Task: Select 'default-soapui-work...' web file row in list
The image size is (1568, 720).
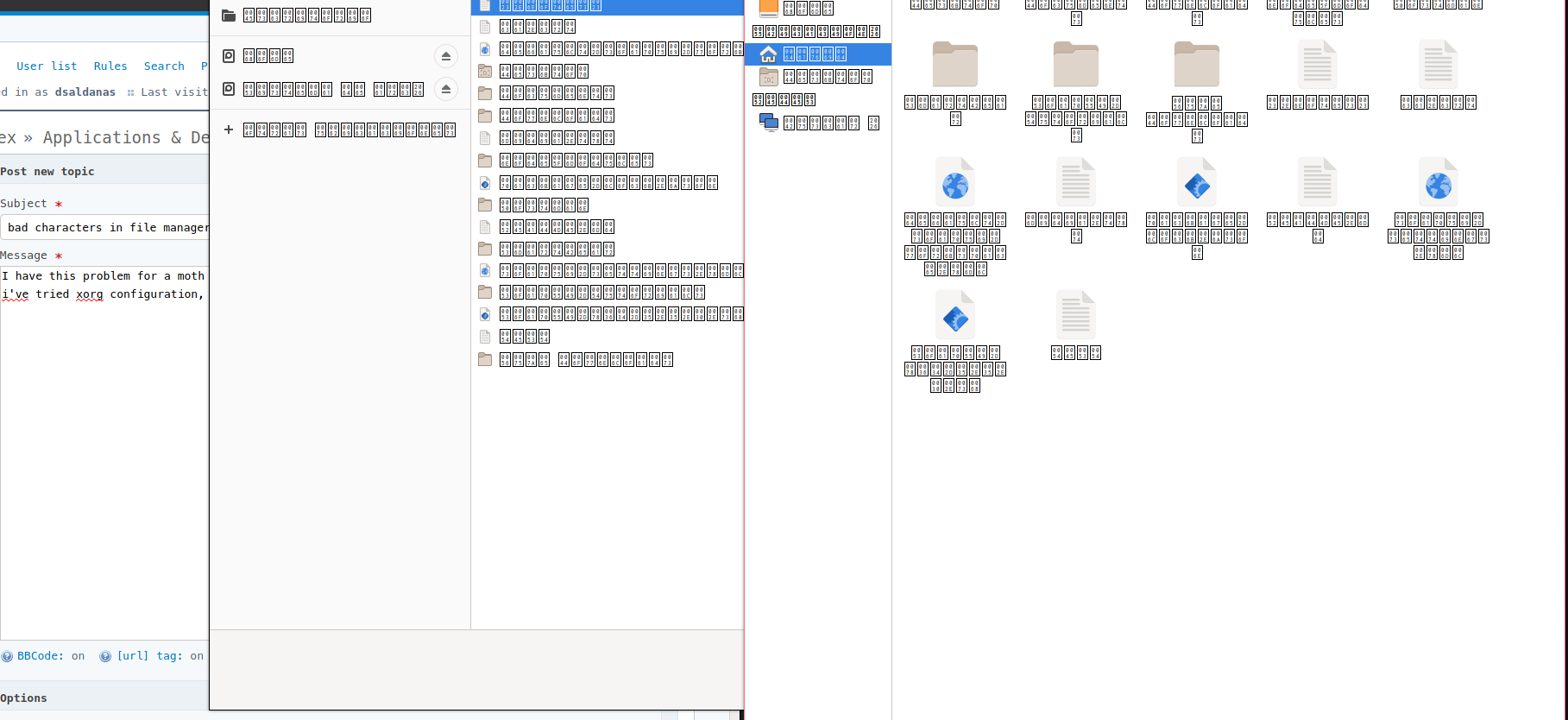Action: 608,49
